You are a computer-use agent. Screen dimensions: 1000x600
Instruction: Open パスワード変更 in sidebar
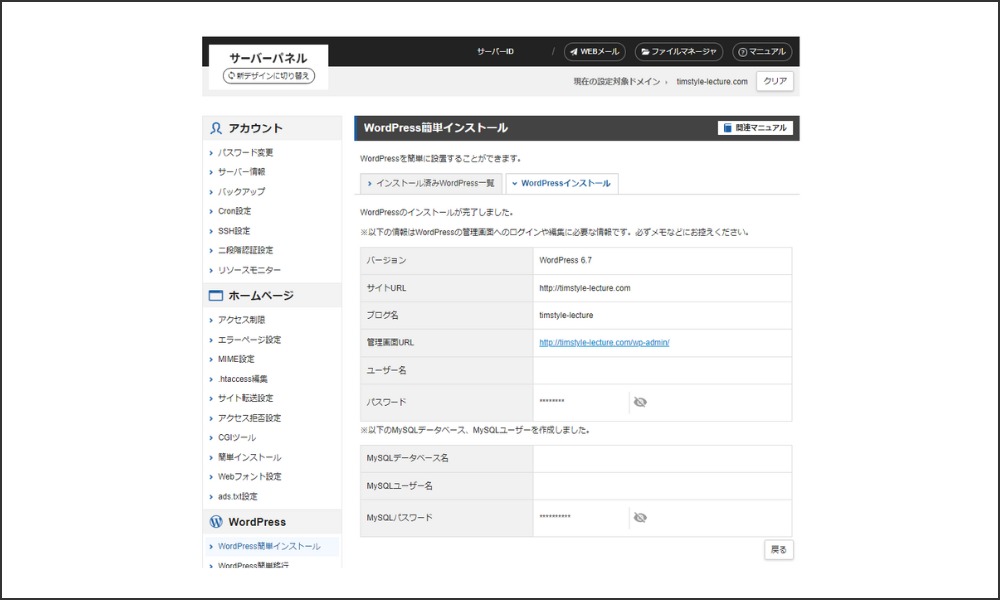pyautogui.click(x=246, y=152)
